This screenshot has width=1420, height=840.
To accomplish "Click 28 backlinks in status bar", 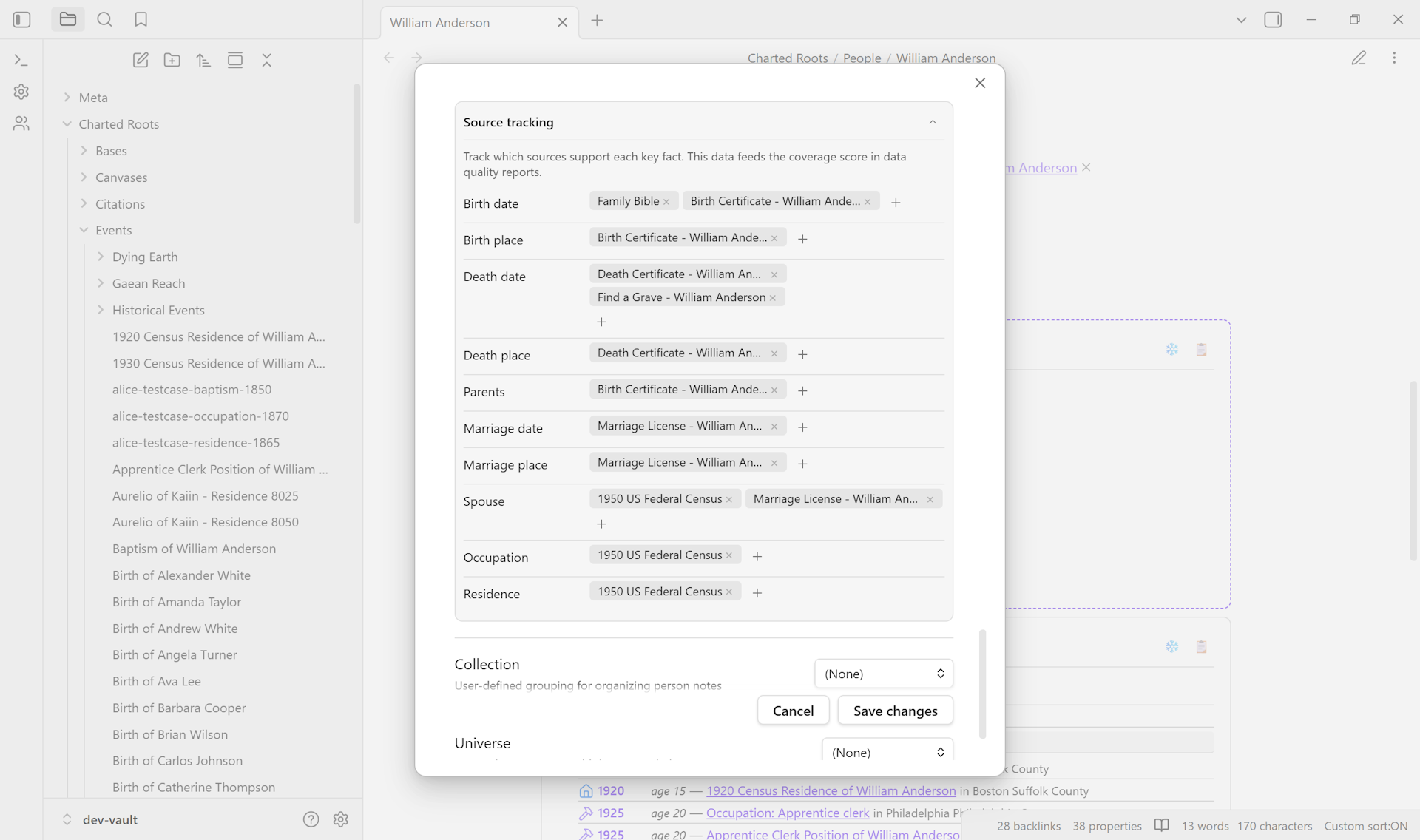I will coord(1029,826).
